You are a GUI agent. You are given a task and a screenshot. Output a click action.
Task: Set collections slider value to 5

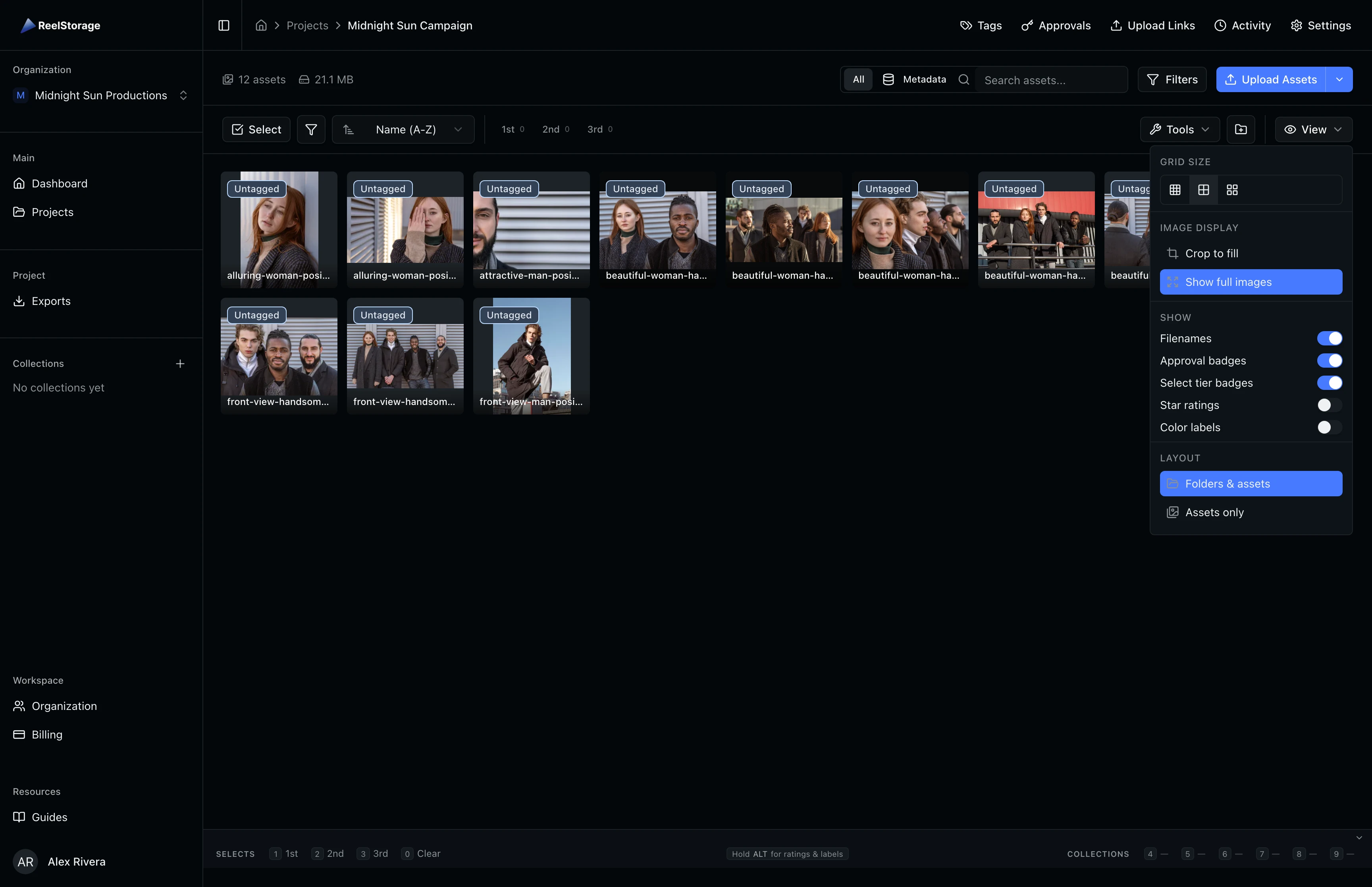click(1188, 854)
